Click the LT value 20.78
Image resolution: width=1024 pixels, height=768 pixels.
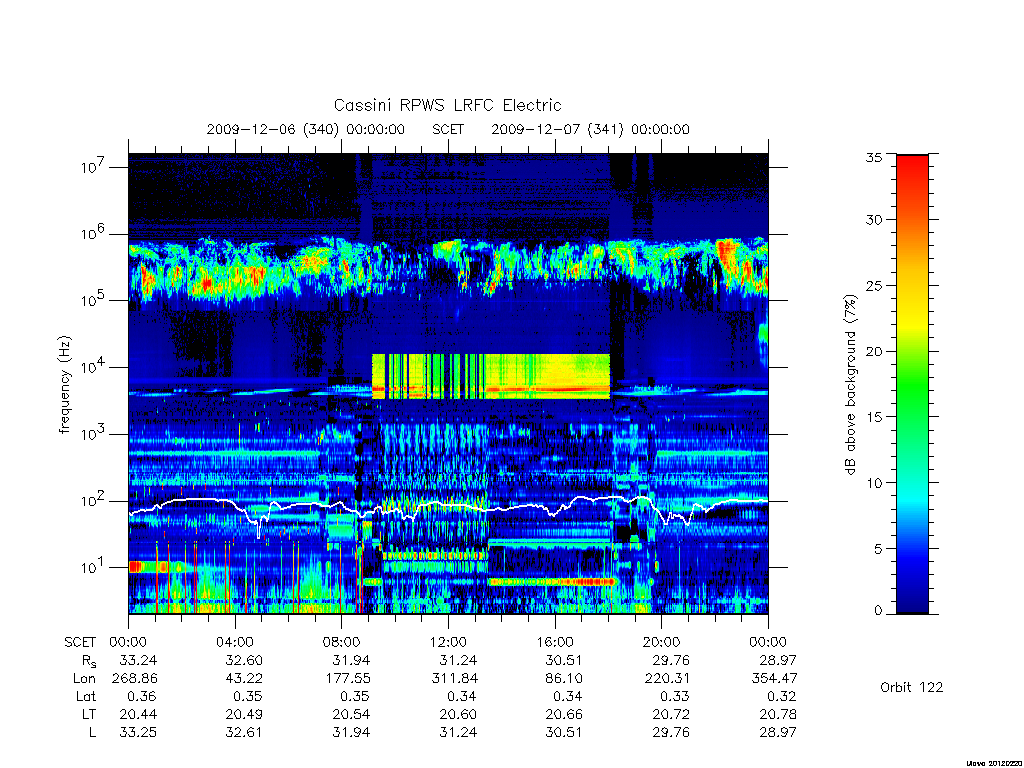coord(778,714)
